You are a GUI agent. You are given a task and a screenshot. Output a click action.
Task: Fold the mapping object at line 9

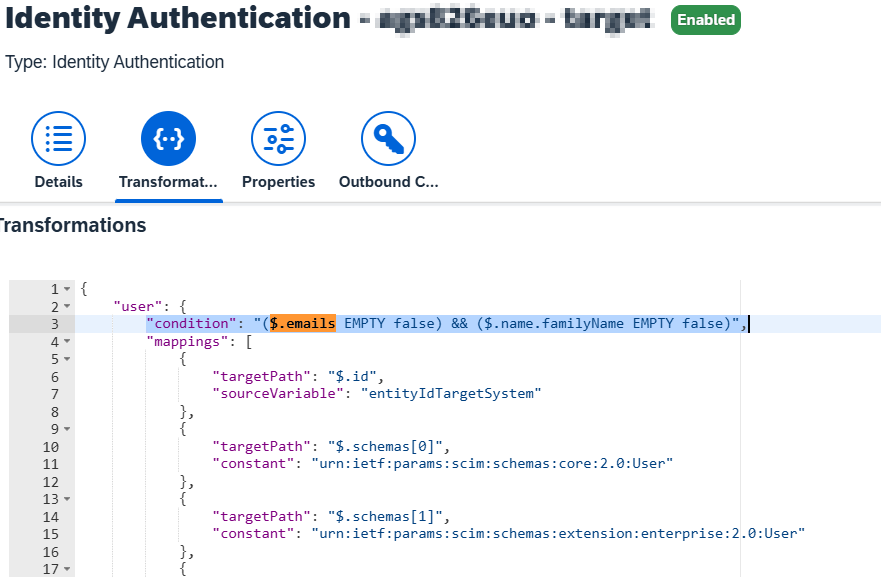click(67, 429)
